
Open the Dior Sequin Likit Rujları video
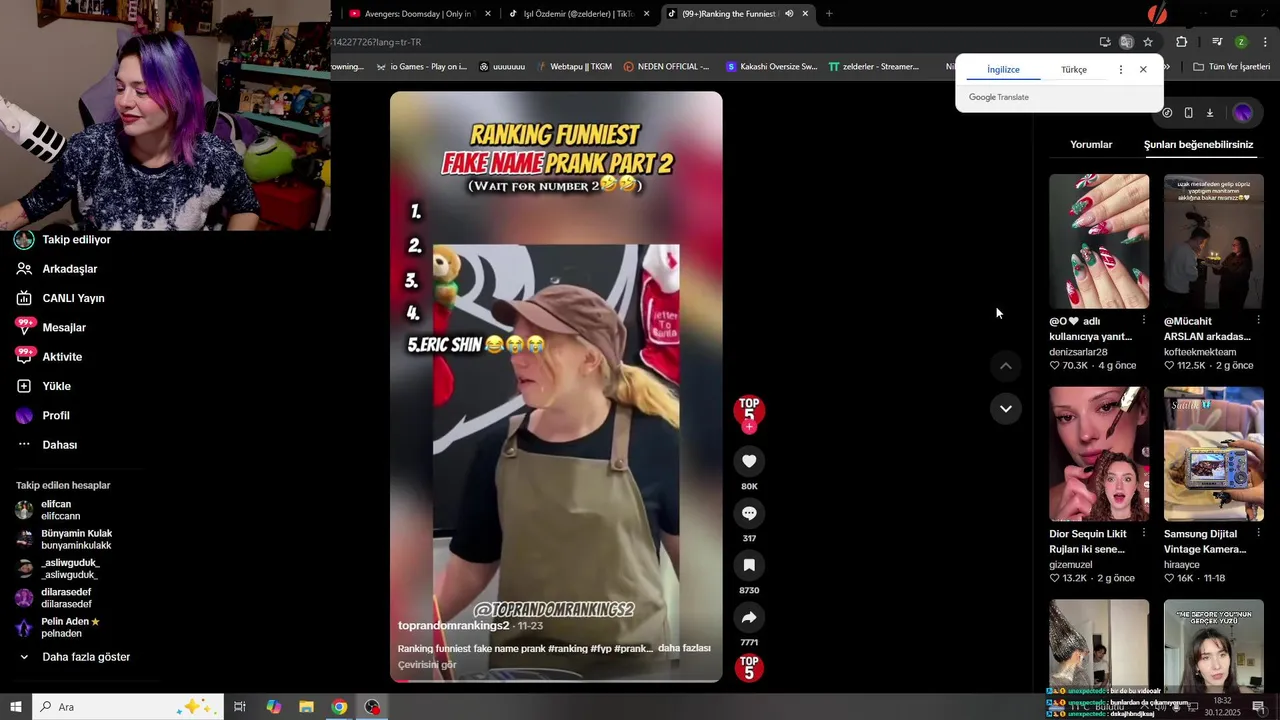(x=1099, y=454)
